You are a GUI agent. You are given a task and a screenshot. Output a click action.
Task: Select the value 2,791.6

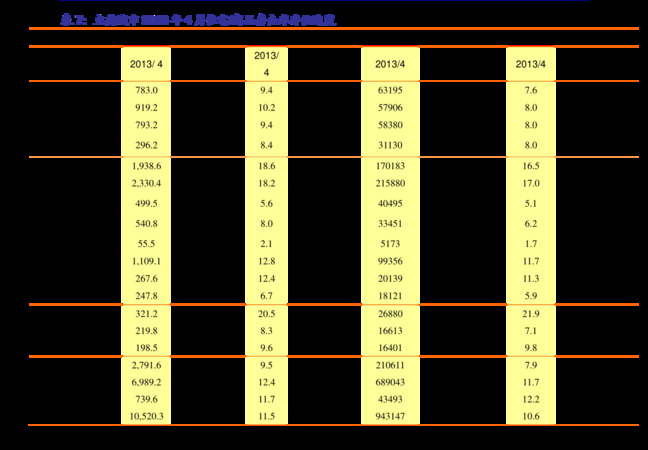point(146,365)
